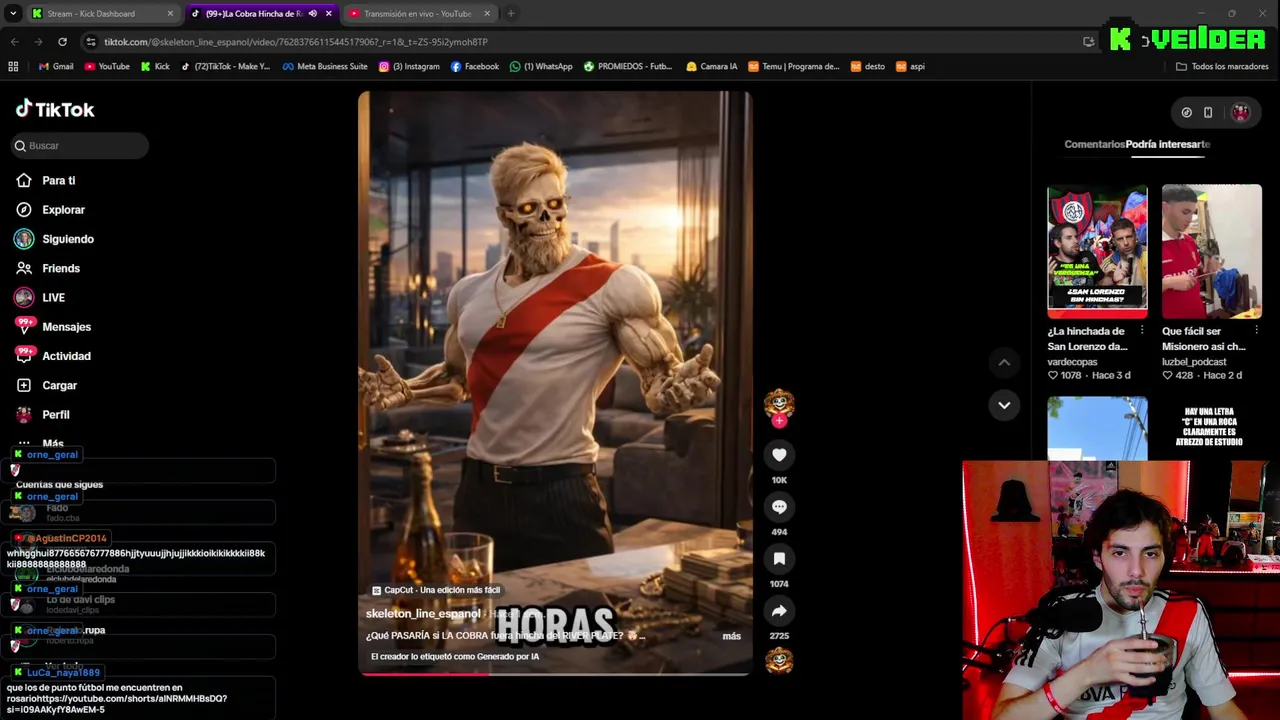Reload the page
This screenshot has height=720, width=1280.
62,42
